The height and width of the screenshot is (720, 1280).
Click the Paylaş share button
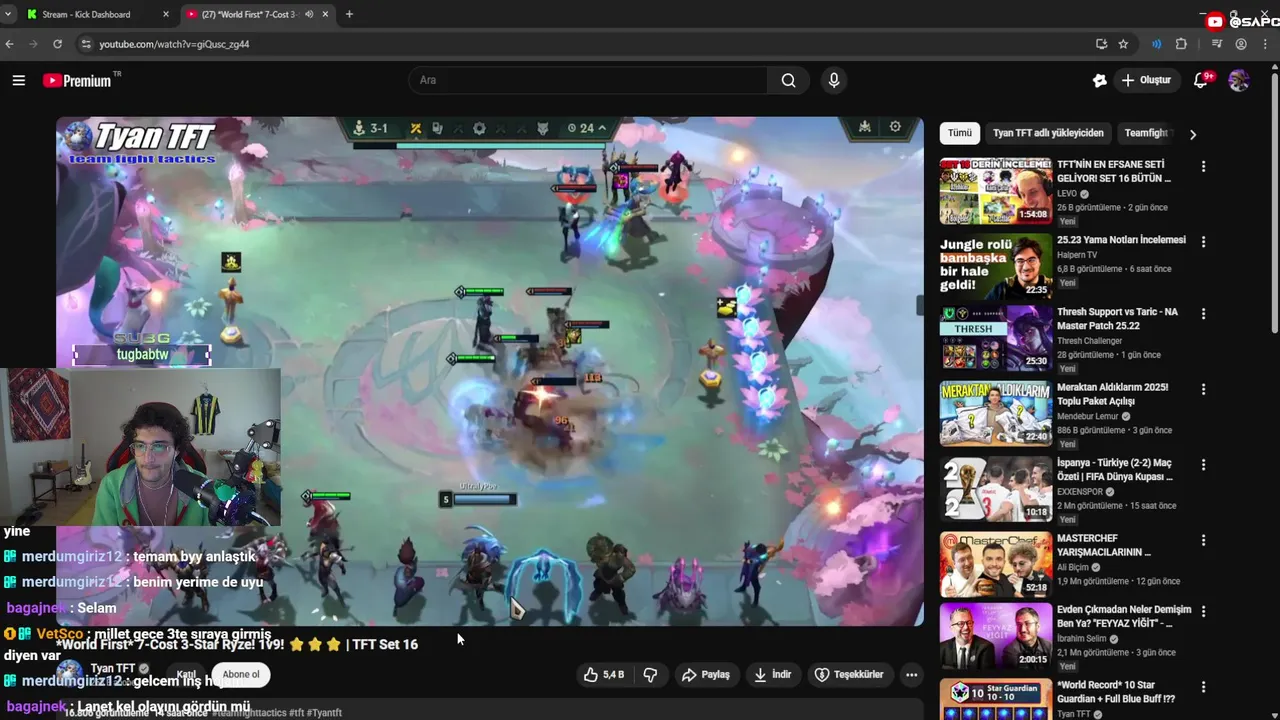click(x=706, y=675)
